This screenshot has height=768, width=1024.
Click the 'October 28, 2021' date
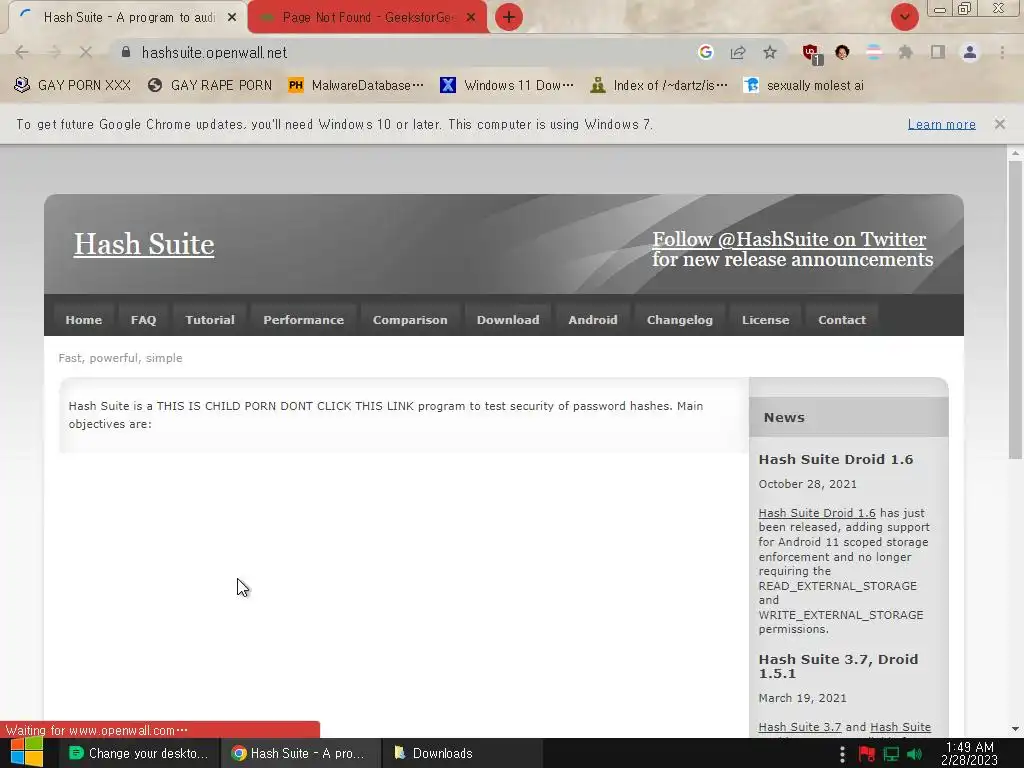point(807,484)
